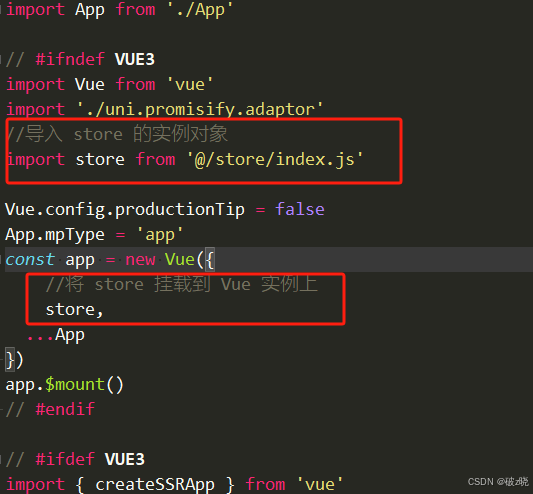Click 'createSSRApp' in the import statement
The image size is (533, 494).
(155, 485)
